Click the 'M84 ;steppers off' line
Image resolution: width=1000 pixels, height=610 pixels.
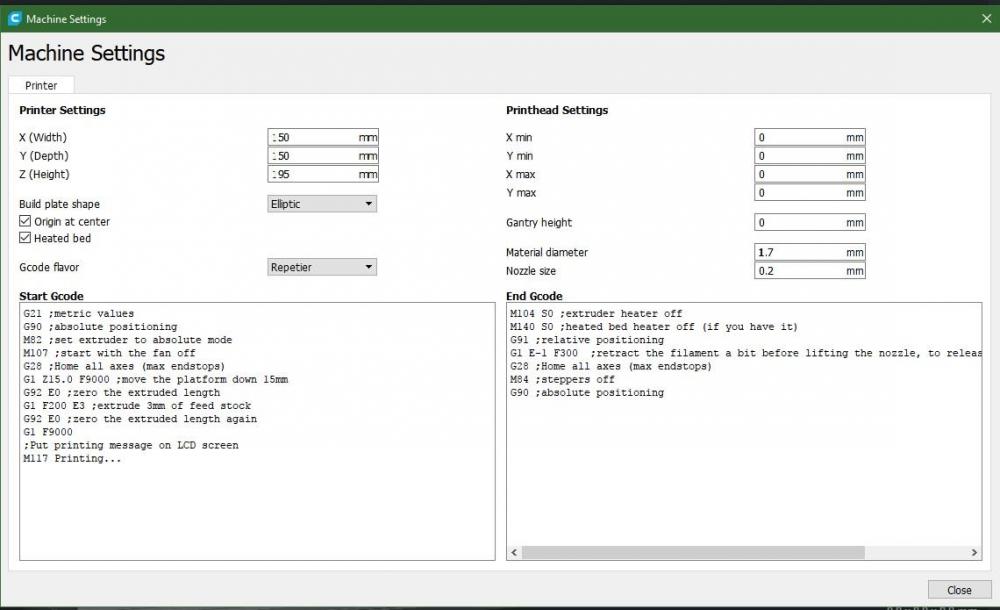562,379
